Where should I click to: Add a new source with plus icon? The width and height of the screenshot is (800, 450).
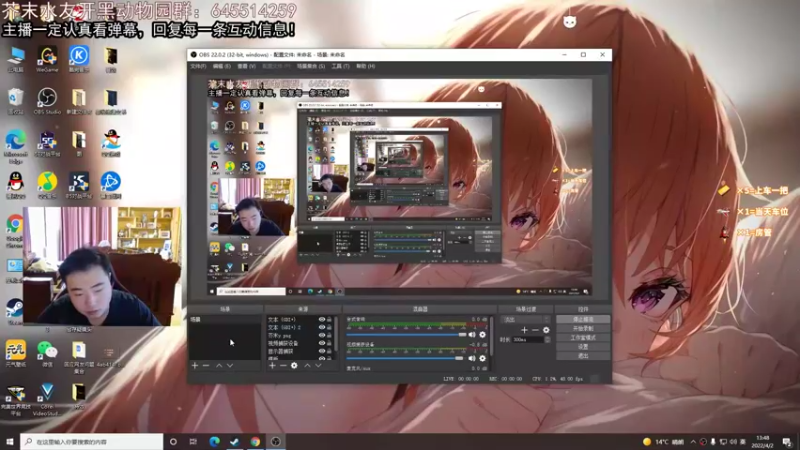(x=272, y=365)
